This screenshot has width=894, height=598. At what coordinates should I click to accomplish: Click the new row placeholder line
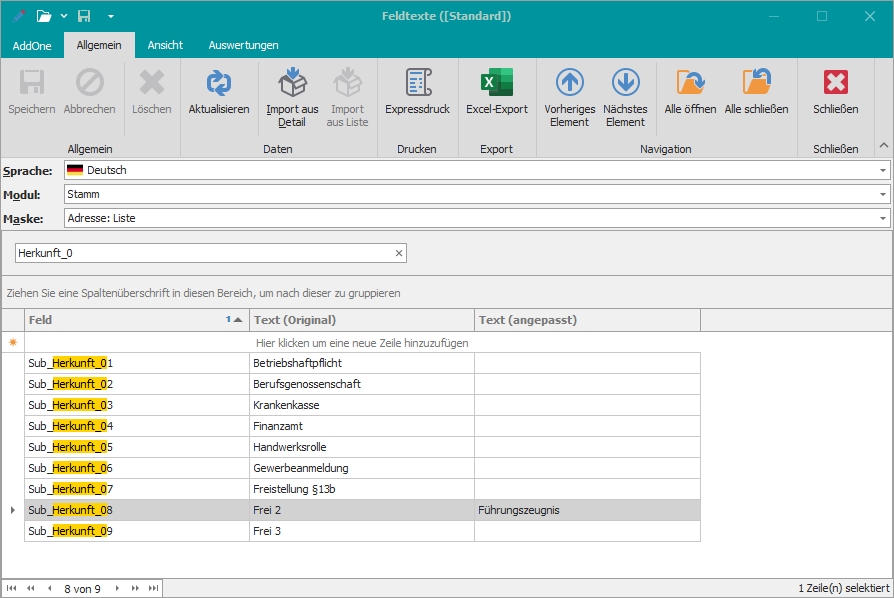[362, 342]
